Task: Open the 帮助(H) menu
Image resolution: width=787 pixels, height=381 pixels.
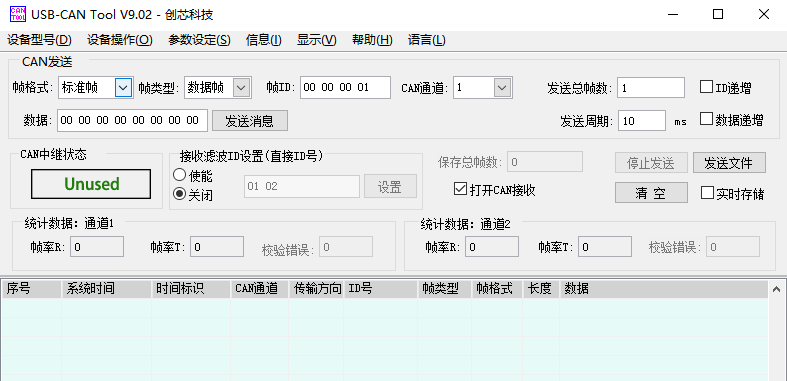Action: (x=372, y=40)
